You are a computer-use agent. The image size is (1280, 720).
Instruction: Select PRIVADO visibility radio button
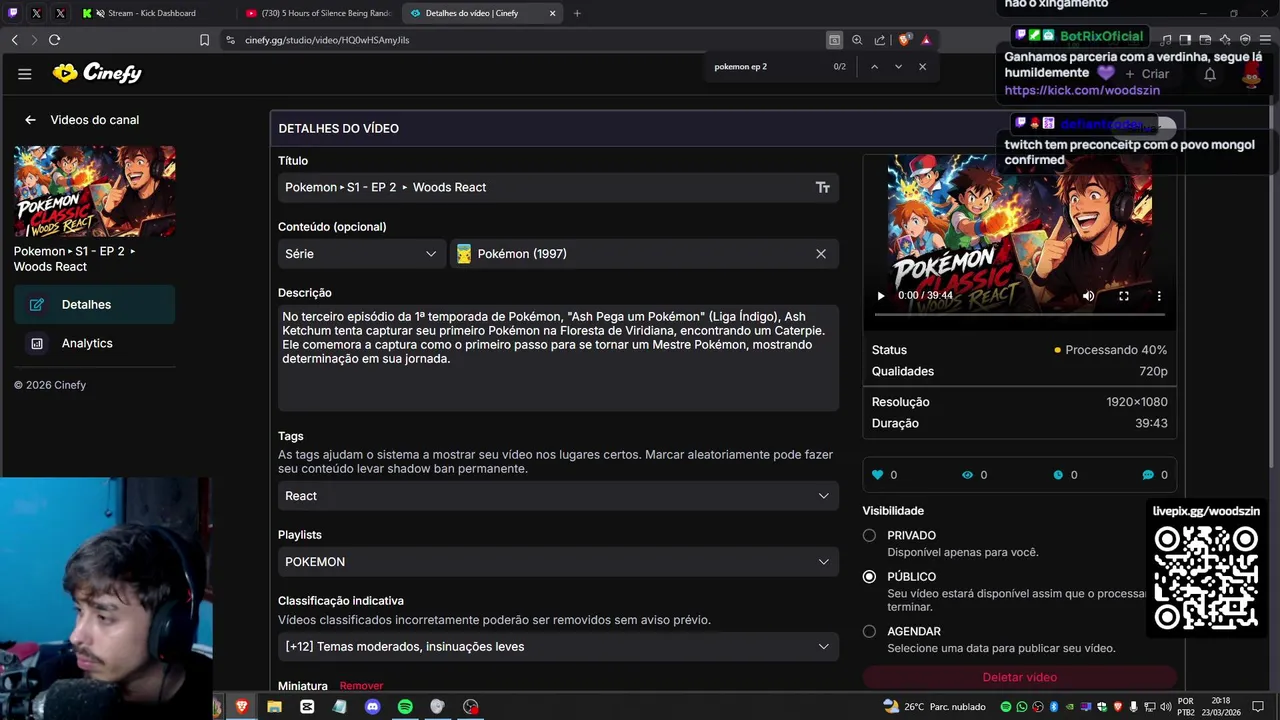tap(869, 536)
